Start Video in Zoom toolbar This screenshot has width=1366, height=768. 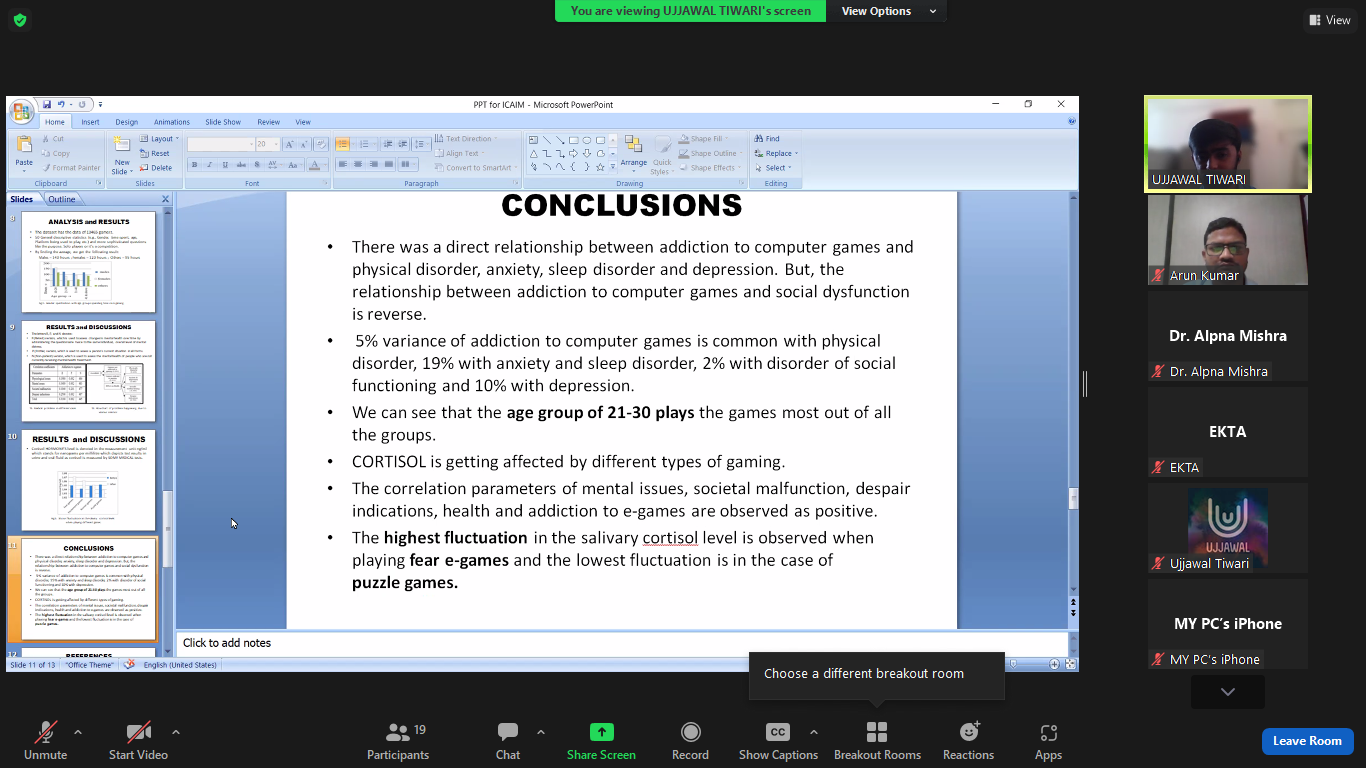coord(138,732)
